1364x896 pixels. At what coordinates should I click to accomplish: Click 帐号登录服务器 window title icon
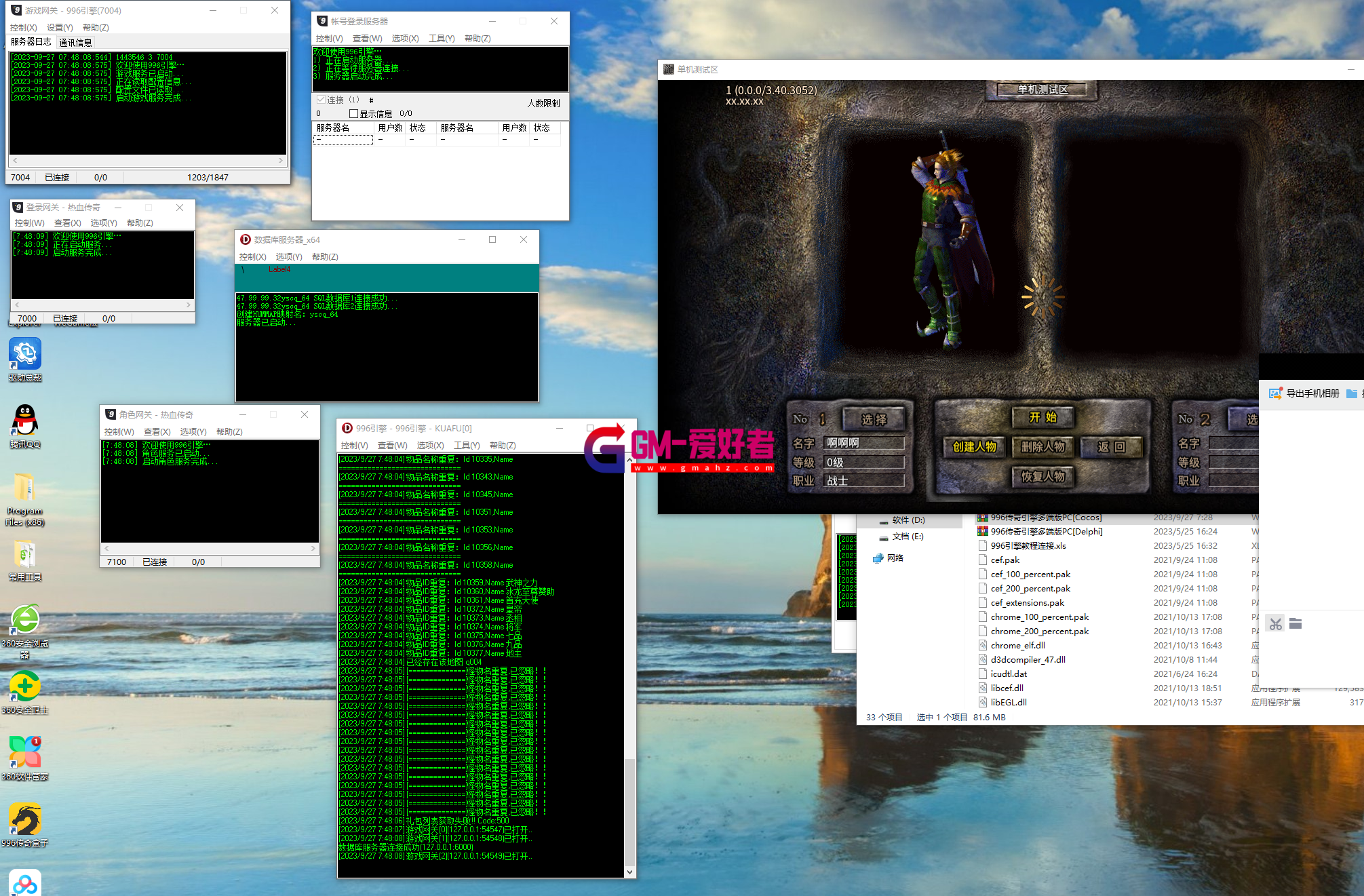(x=322, y=21)
